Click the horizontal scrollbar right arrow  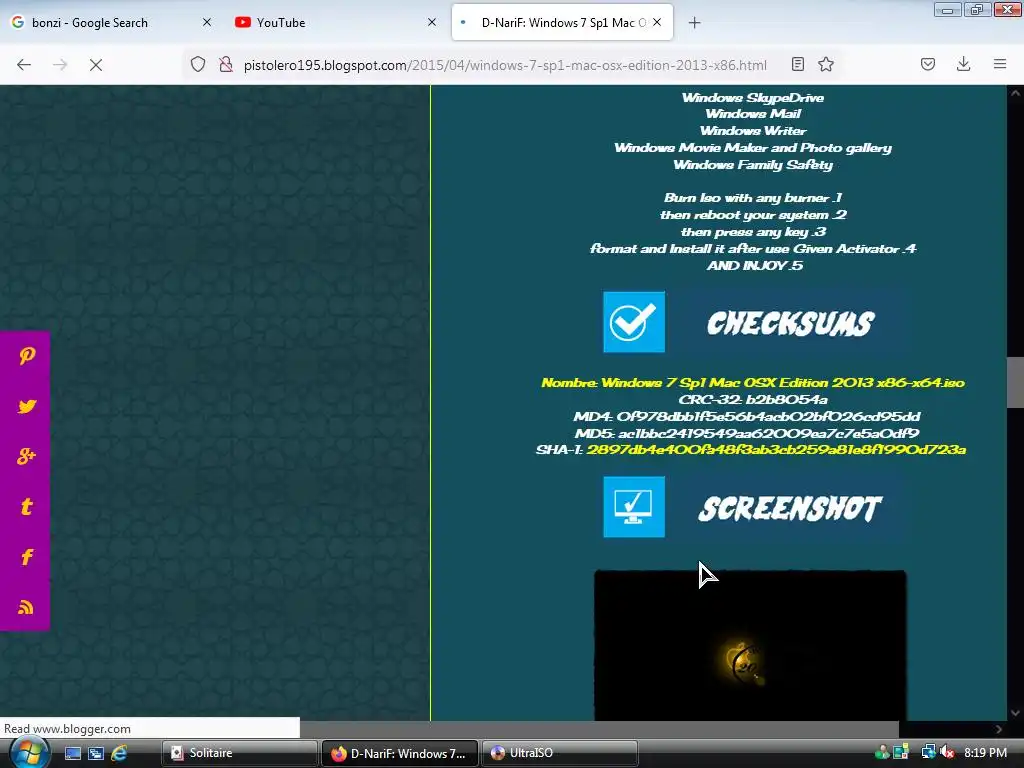[999, 729]
